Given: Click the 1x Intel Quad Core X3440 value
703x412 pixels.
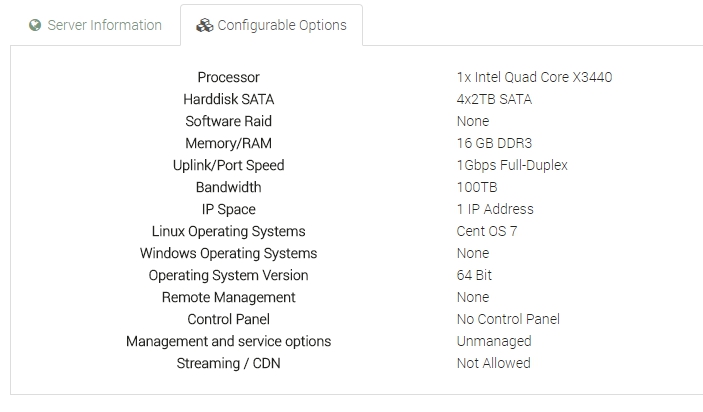Looking at the screenshot, I should [534, 77].
